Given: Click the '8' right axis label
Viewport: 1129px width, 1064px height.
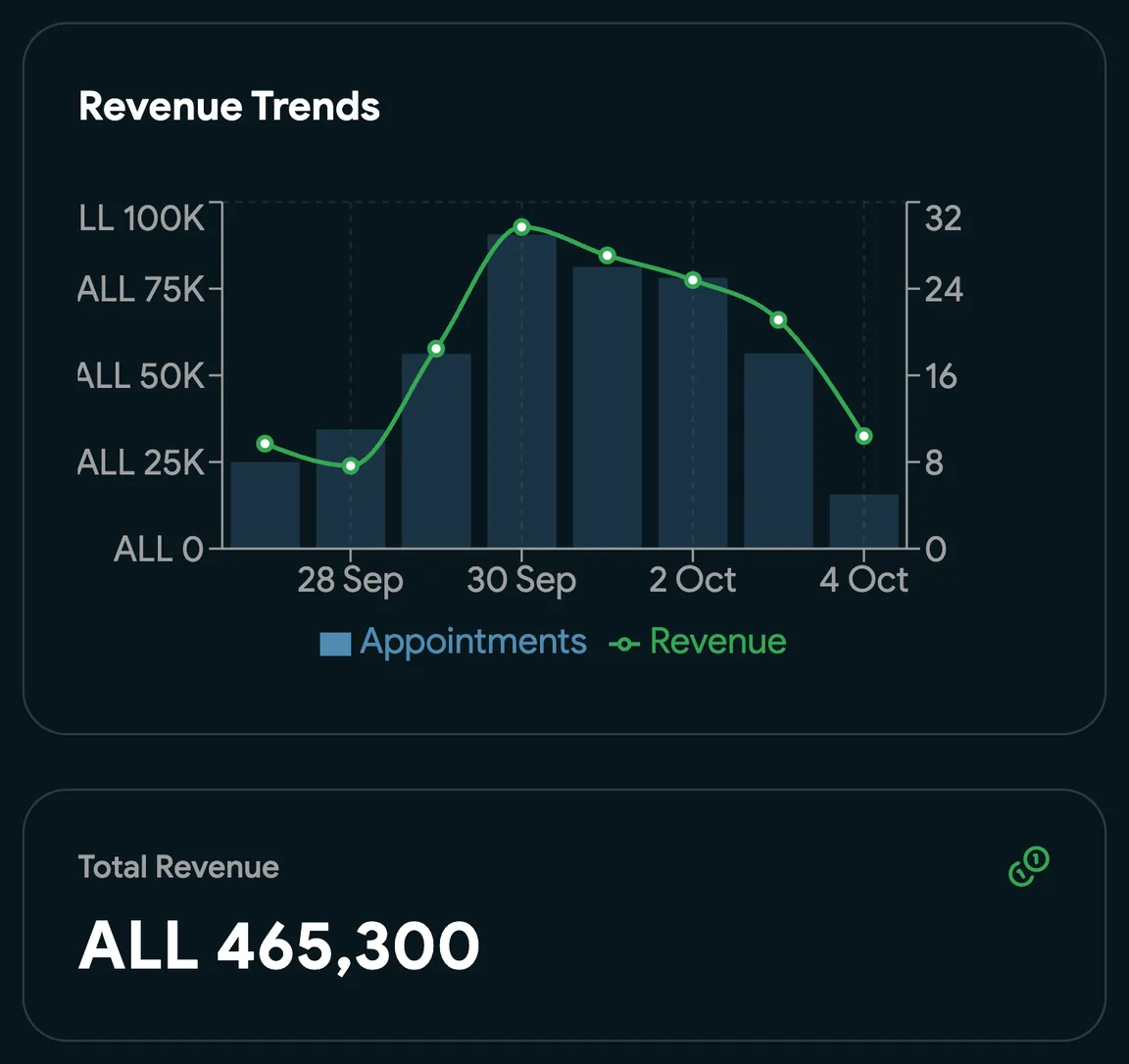Looking at the screenshot, I should pos(934,462).
